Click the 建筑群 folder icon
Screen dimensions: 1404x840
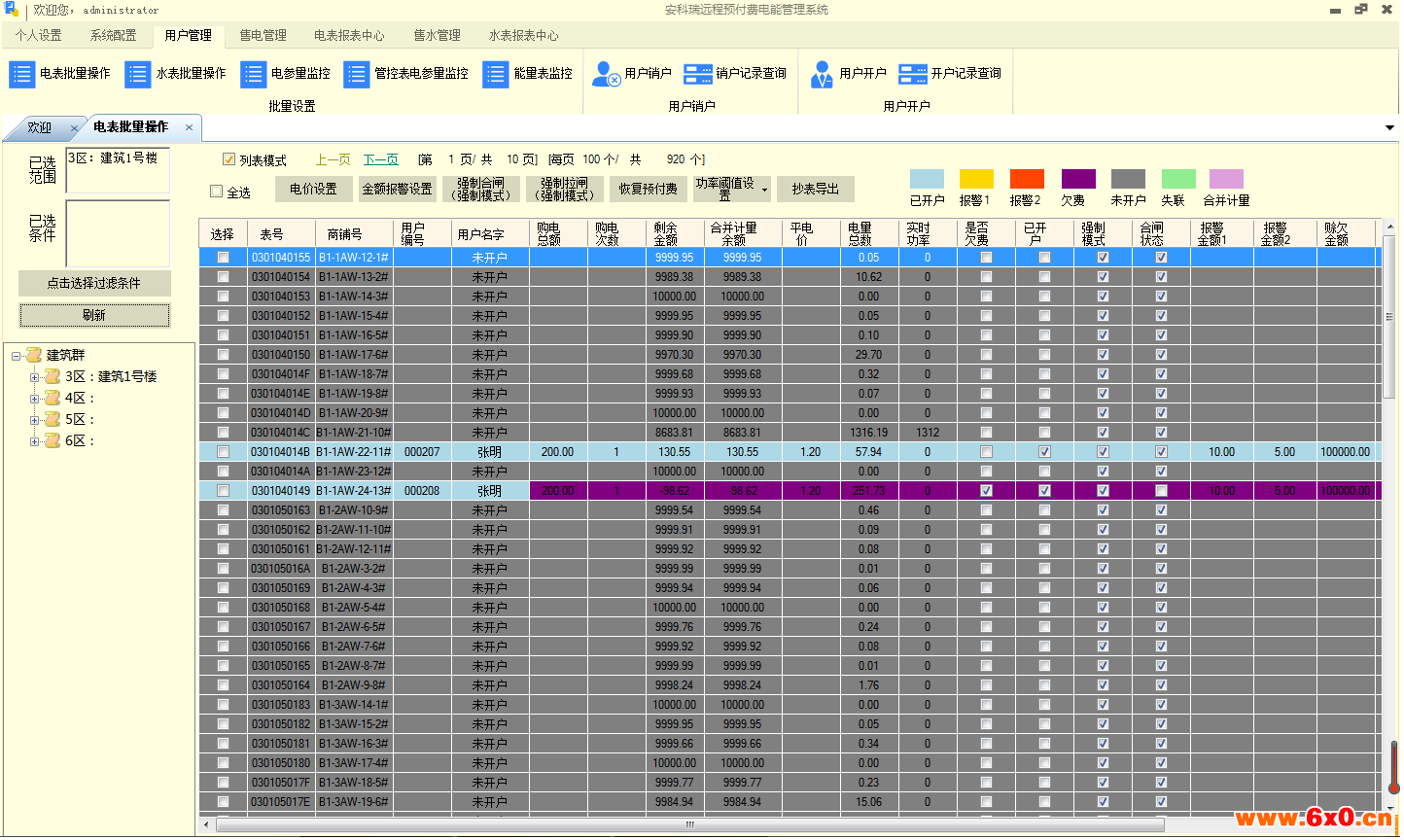pos(34,355)
